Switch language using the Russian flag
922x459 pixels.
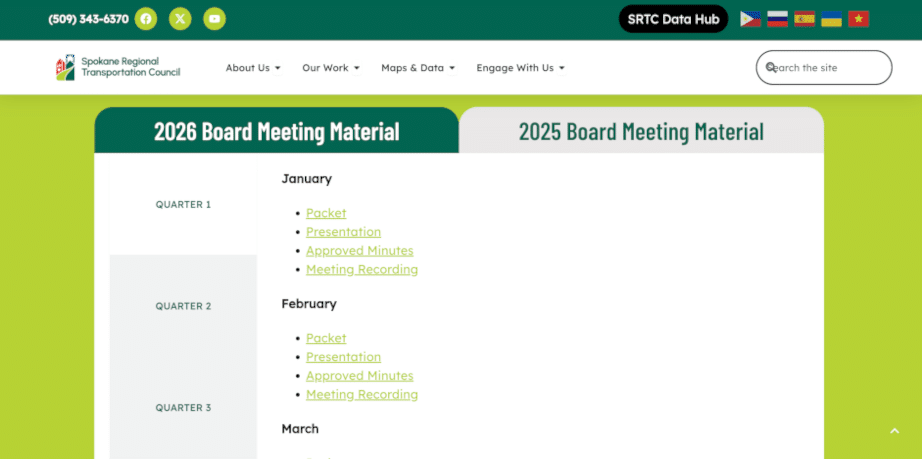777,19
